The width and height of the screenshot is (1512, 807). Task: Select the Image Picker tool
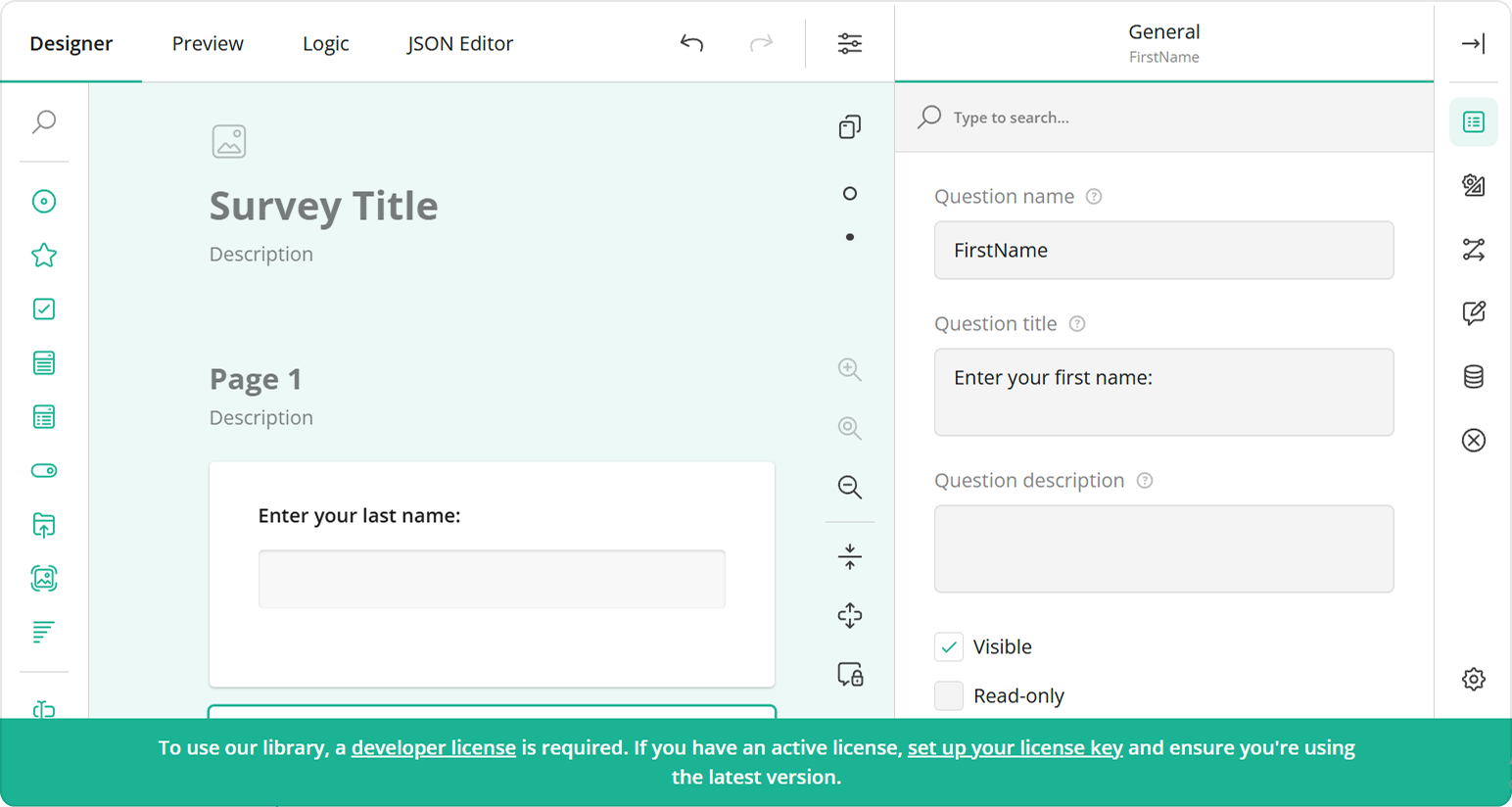(44, 578)
